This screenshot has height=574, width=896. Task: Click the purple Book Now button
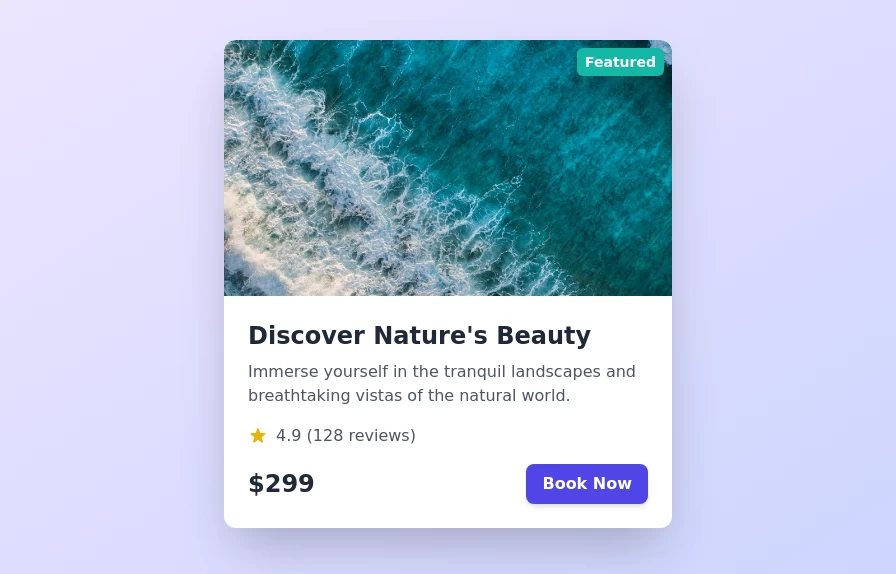587,484
